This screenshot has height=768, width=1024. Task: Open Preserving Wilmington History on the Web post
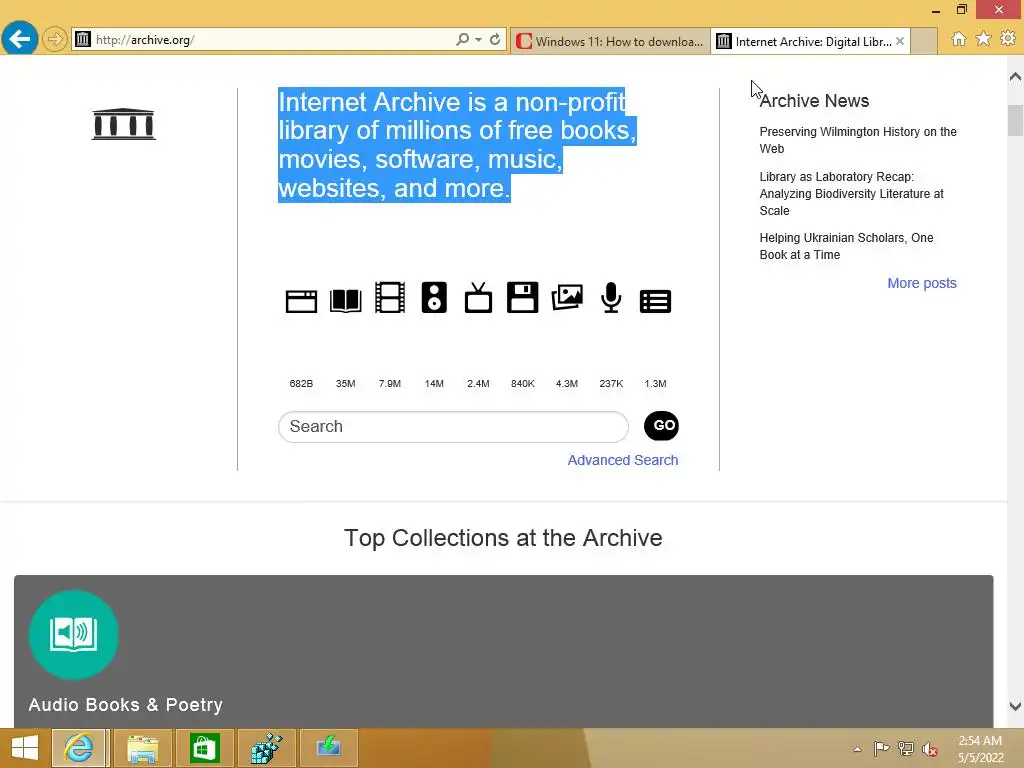(857, 140)
